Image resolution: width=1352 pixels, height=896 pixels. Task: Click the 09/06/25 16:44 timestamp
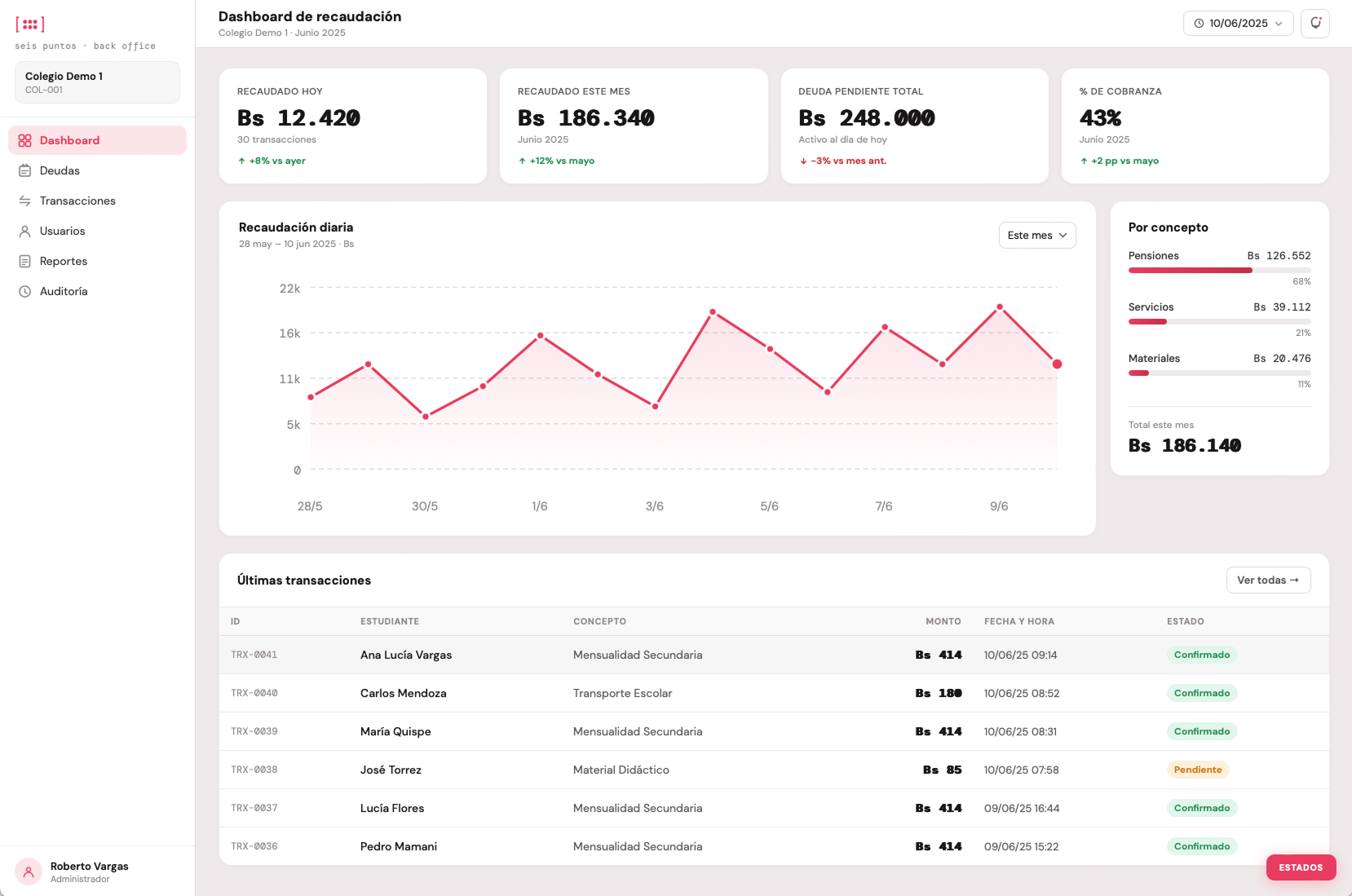coord(1022,808)
